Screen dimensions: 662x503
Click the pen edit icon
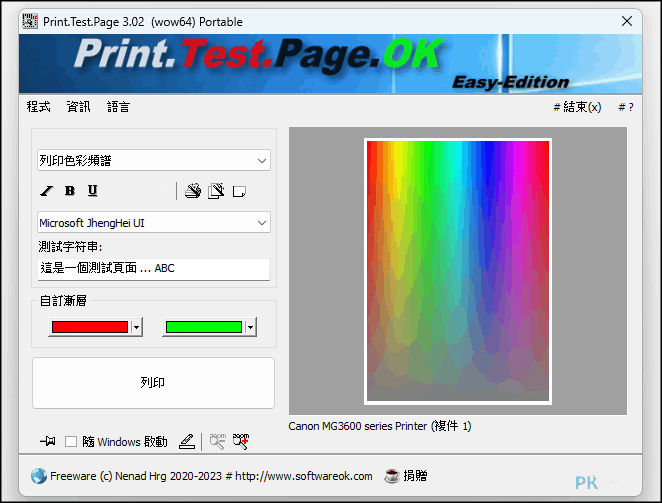pyautogui.click(x=187, y=442)
